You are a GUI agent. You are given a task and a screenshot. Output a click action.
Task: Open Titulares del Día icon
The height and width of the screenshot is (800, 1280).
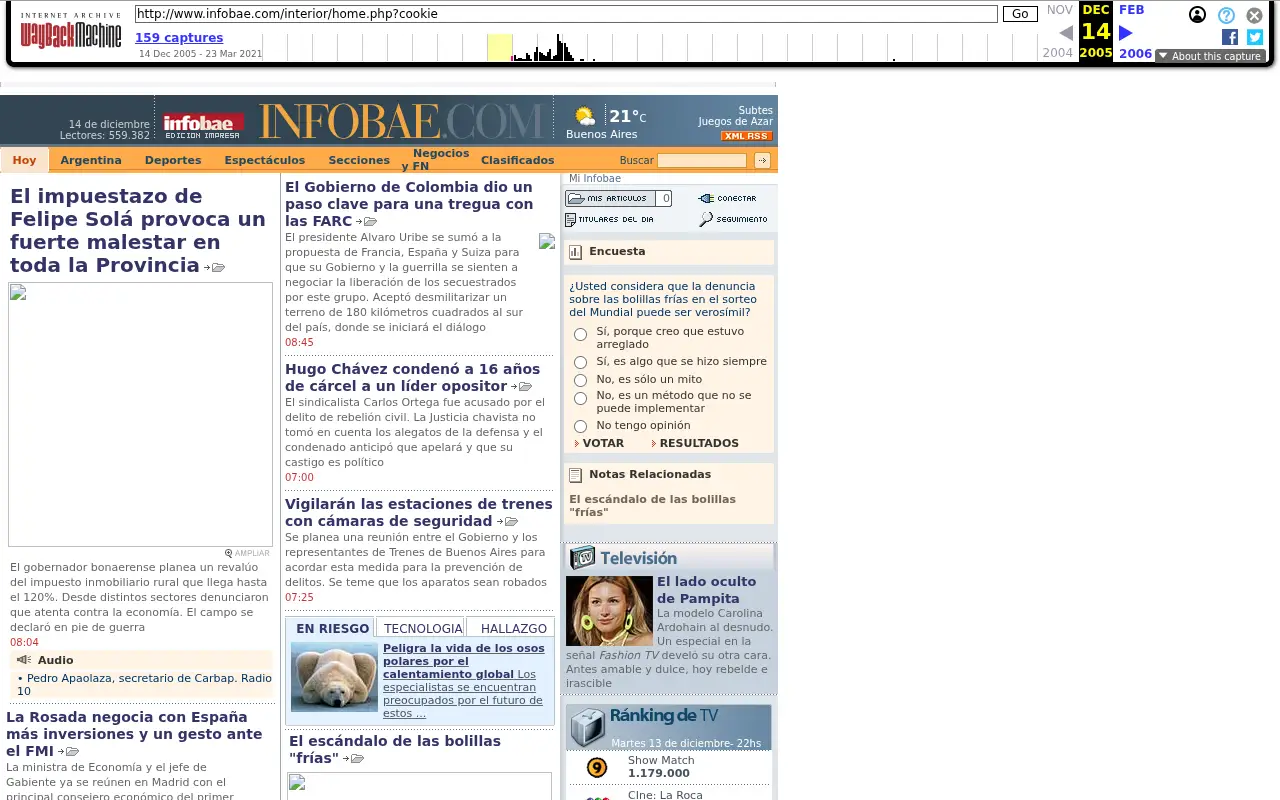(610, 220)
